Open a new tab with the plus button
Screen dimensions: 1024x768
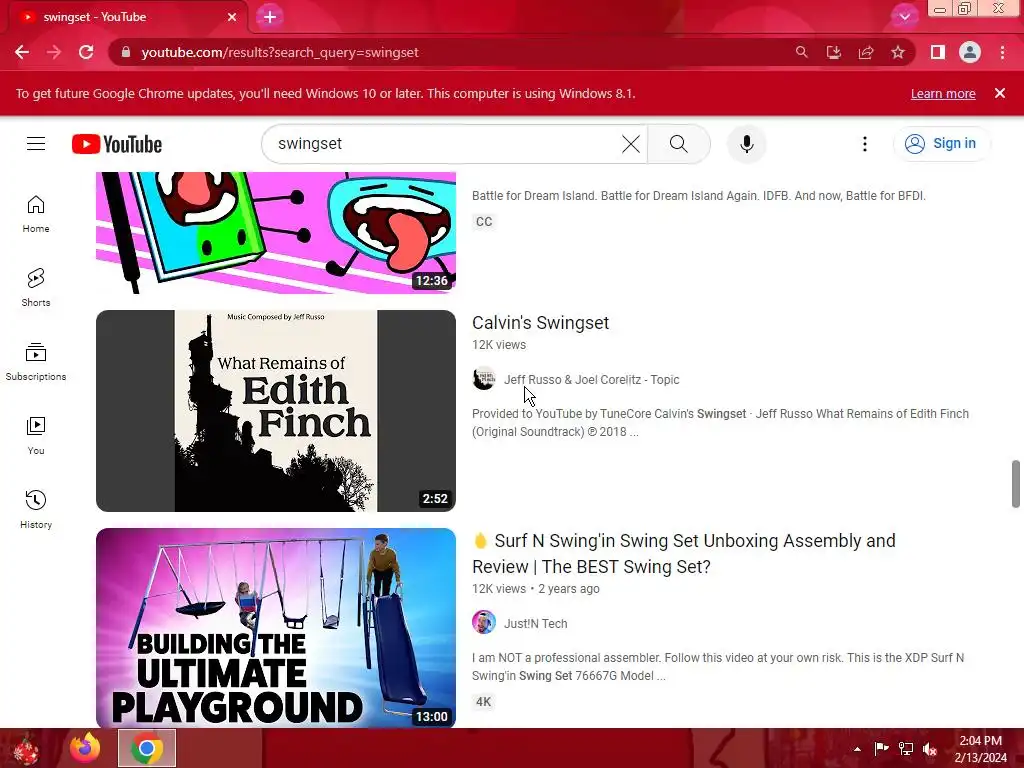click(x=270, y=17)
